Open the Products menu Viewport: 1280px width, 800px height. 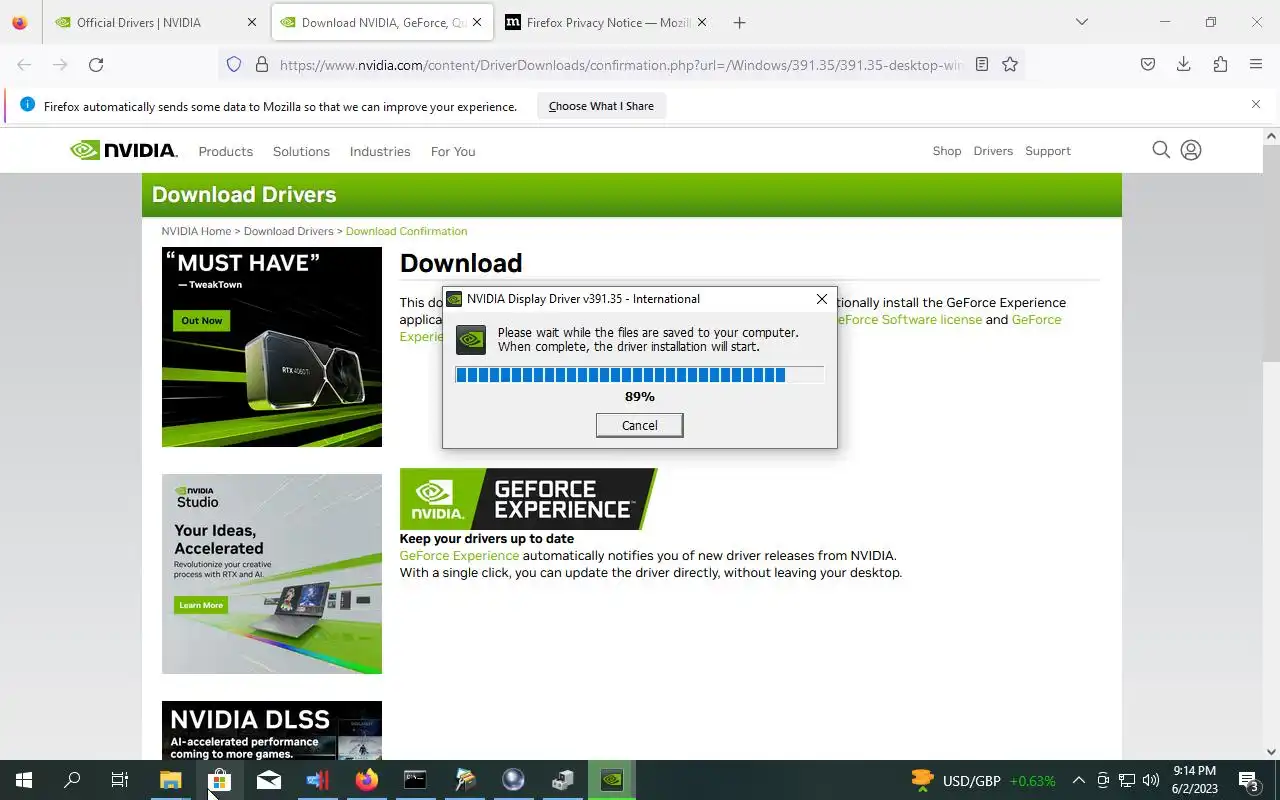(225, 151)
